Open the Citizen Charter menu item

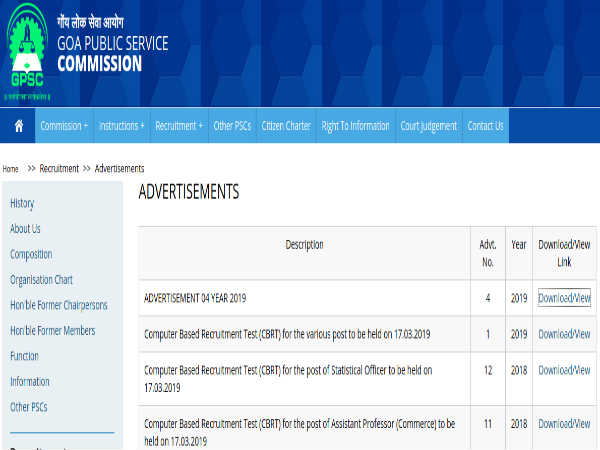[x=286, y=126]
